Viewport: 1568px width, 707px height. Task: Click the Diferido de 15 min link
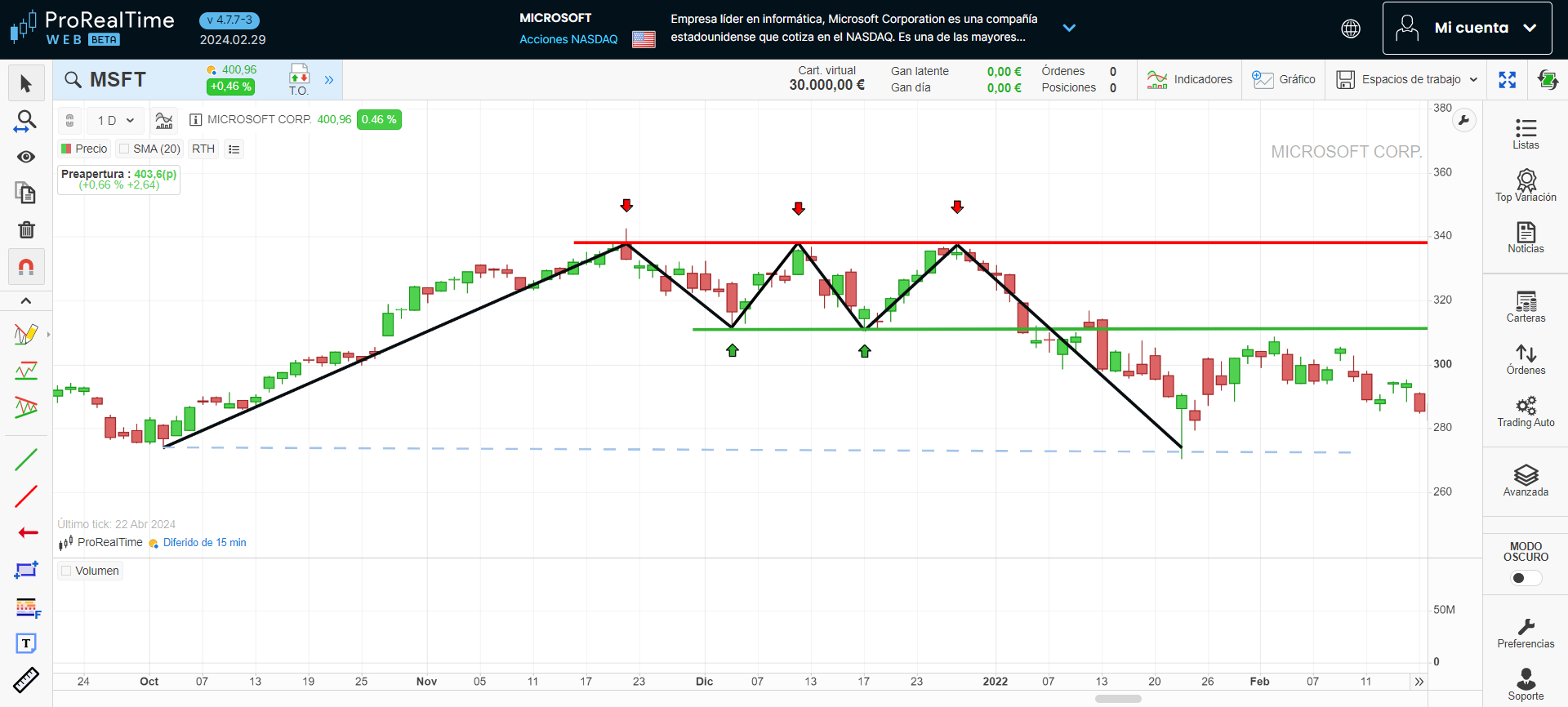[x=204, y=543]
